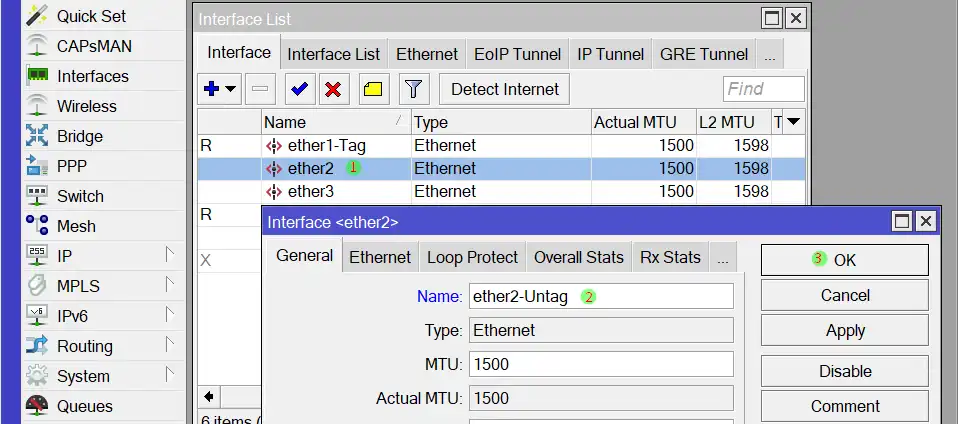Open the Switch menu entry
Screen dimensions: 958x424
(80, 196)
